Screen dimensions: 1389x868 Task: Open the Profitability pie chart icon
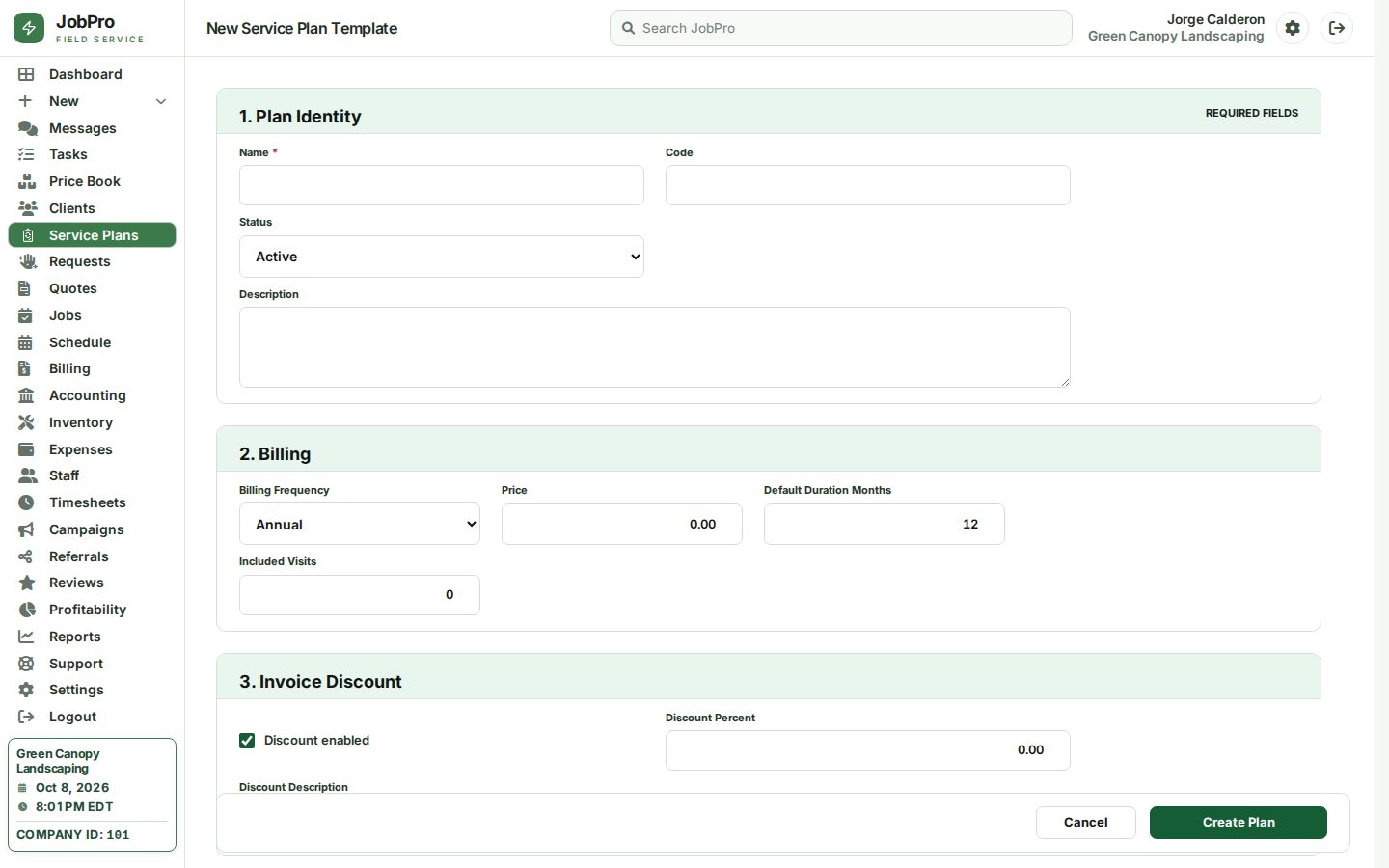coord(27,610)
